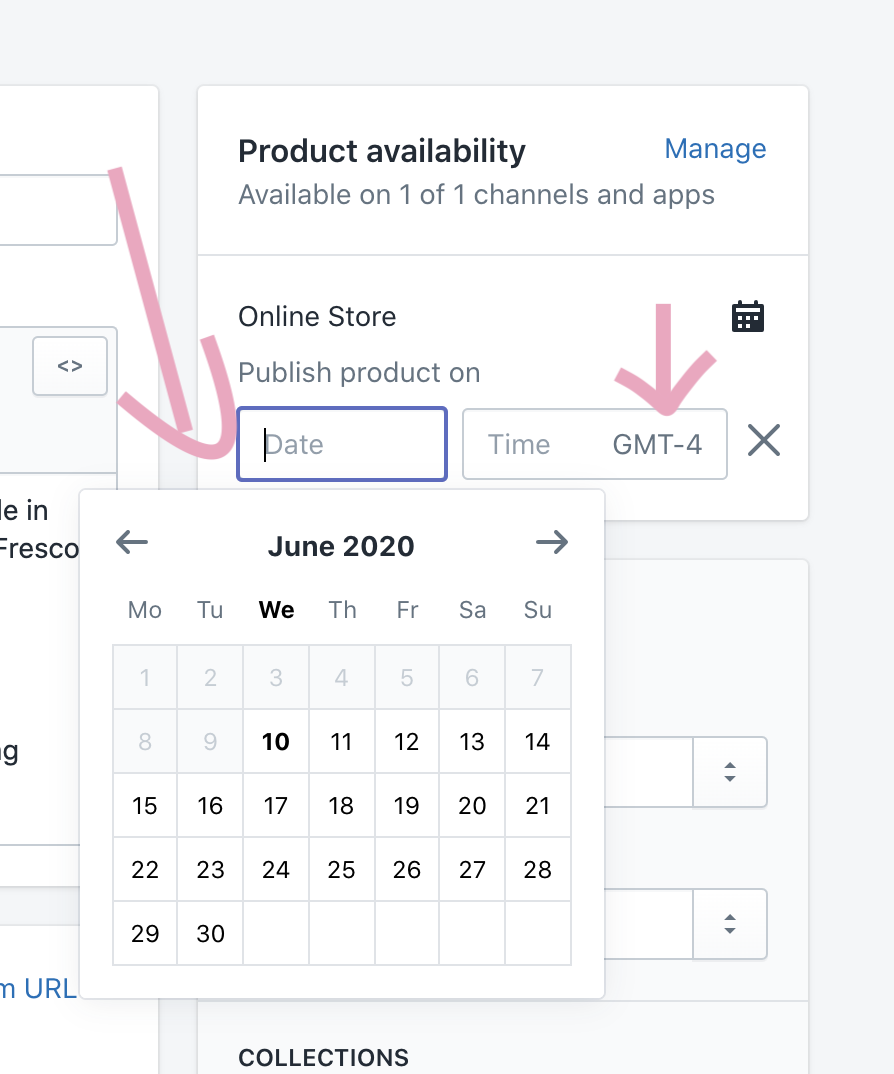
Task: Choose June 21 in the date picker
Action: point(538,806)
